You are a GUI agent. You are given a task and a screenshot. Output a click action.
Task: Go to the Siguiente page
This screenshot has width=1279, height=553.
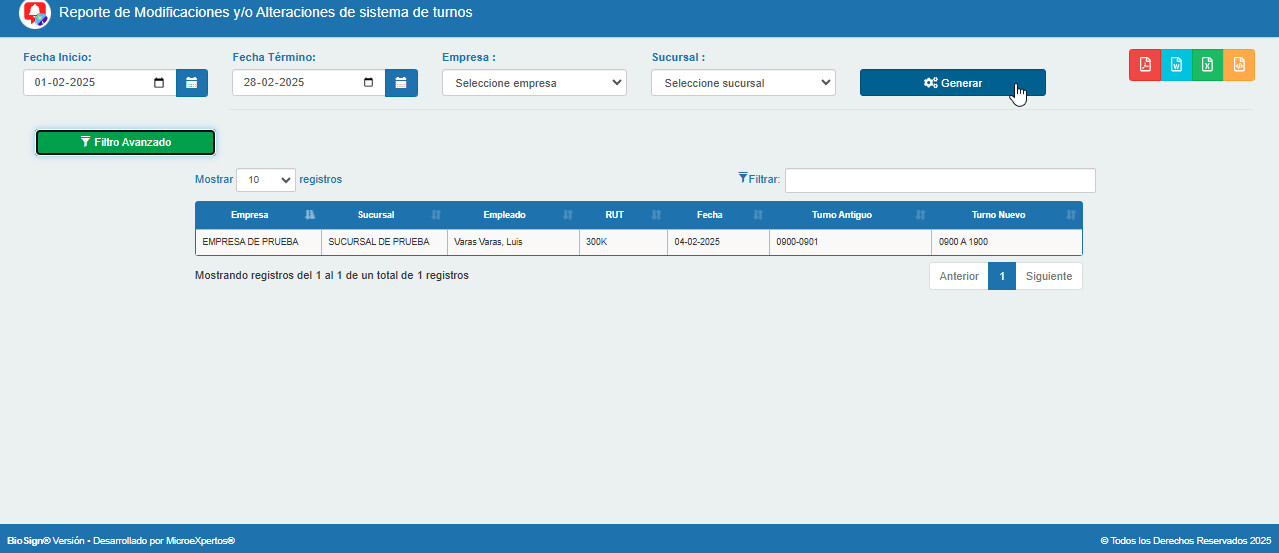(x=1049, y=276)
